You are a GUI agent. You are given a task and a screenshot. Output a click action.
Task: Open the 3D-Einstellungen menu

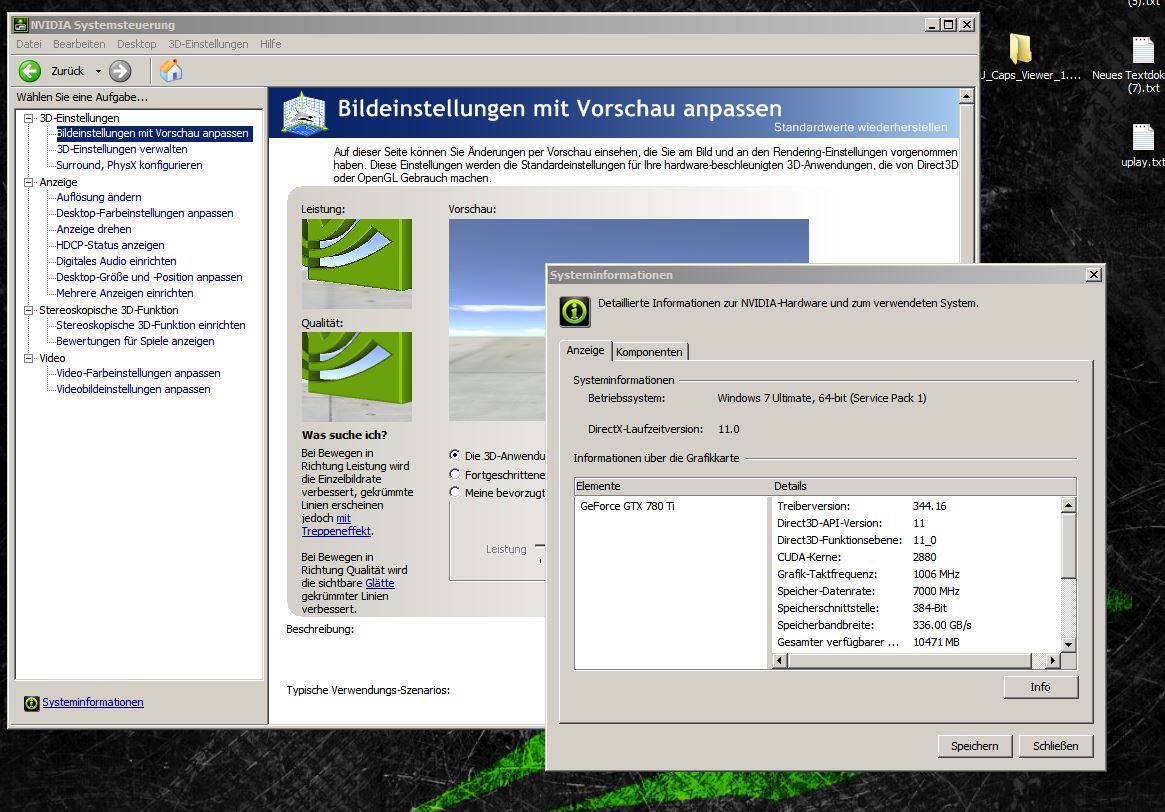coord(208,44)
